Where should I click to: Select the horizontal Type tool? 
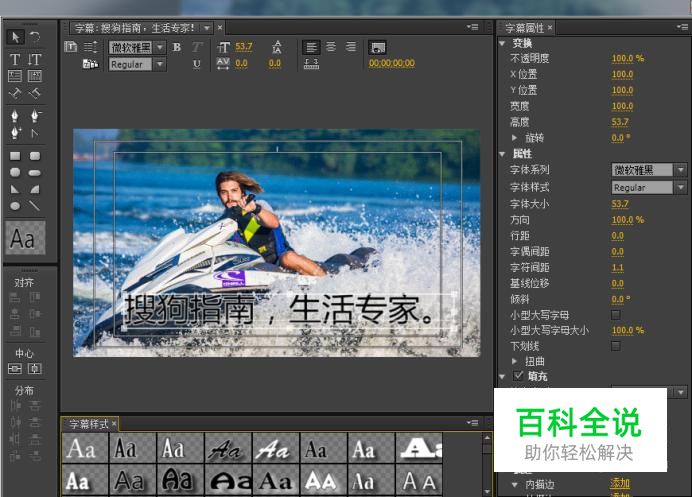click(15, 60)
